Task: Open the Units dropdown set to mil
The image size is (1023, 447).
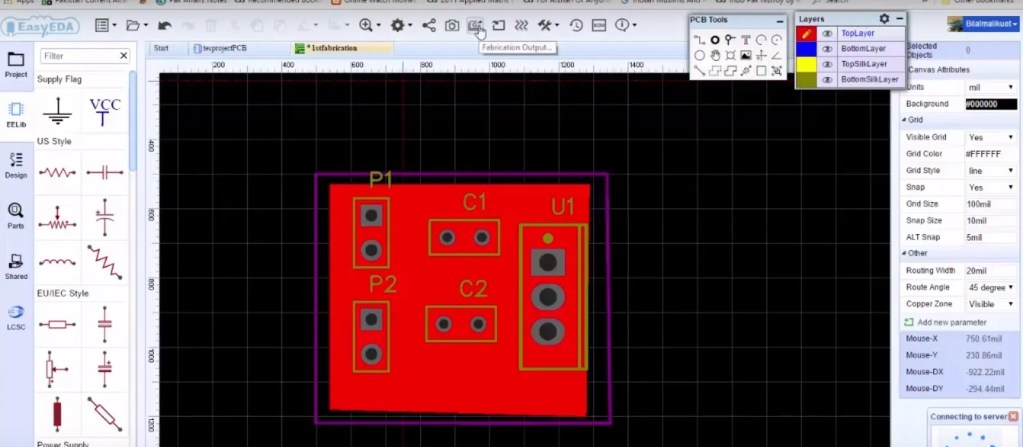Action: [x=991, y=87]
